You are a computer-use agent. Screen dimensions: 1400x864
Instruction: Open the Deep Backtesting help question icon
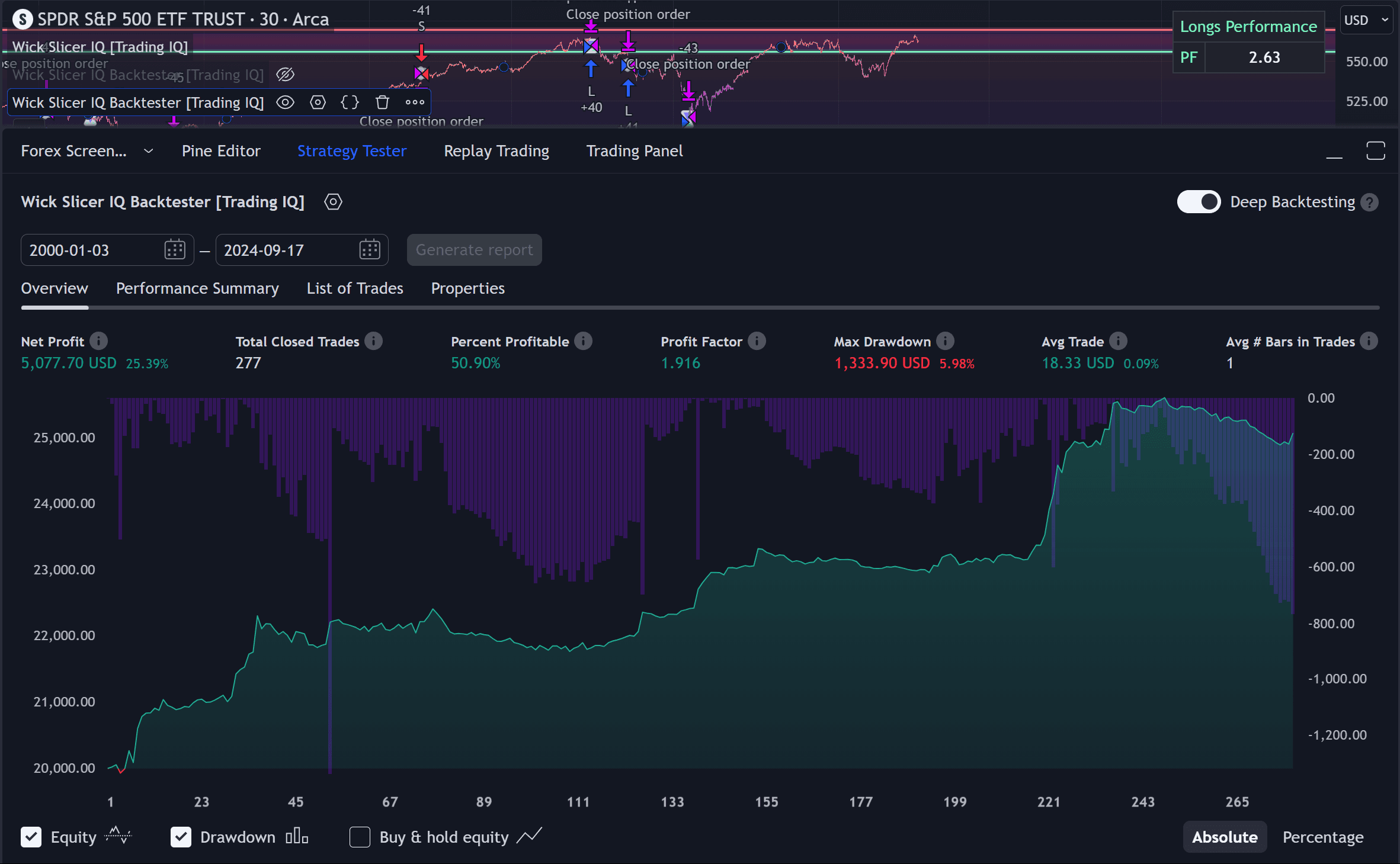(1369, 203)
